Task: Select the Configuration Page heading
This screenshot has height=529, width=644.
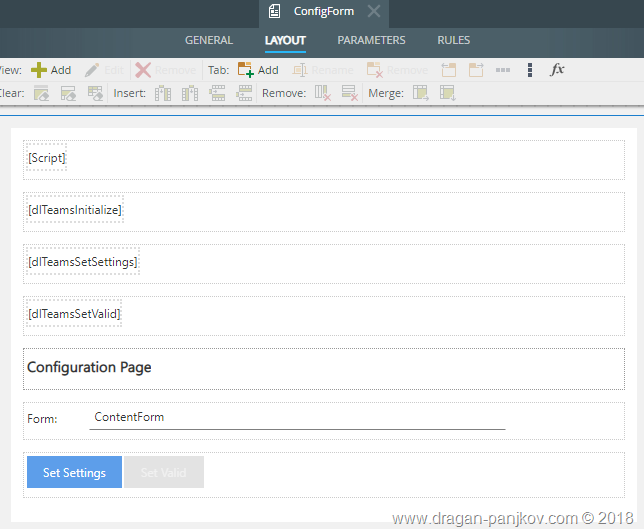Action: pyautogui.click(x=89, y=367)
